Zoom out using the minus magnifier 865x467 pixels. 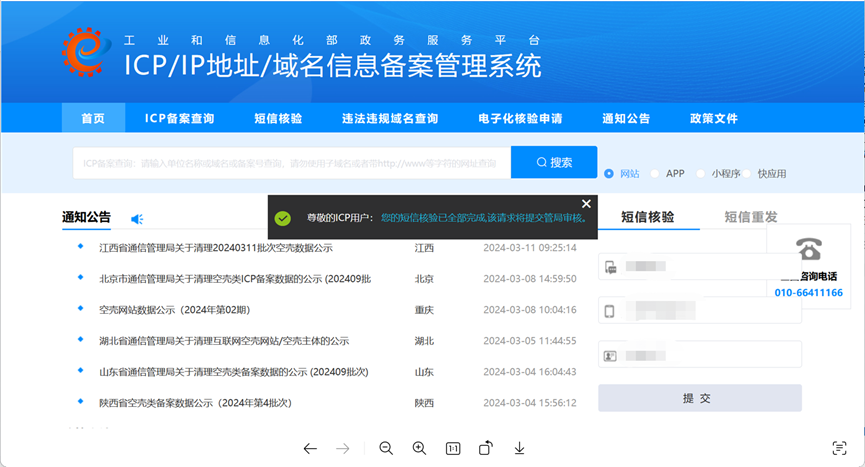(386, 448)
